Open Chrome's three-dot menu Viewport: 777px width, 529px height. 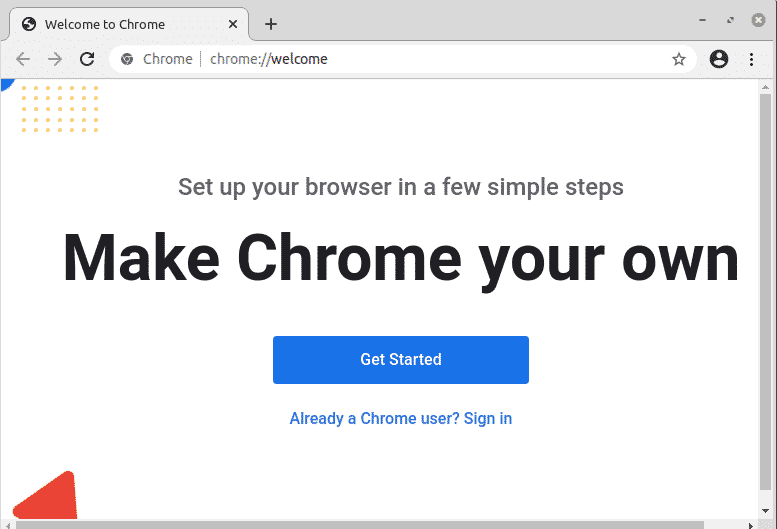click(x=752, y=59)
